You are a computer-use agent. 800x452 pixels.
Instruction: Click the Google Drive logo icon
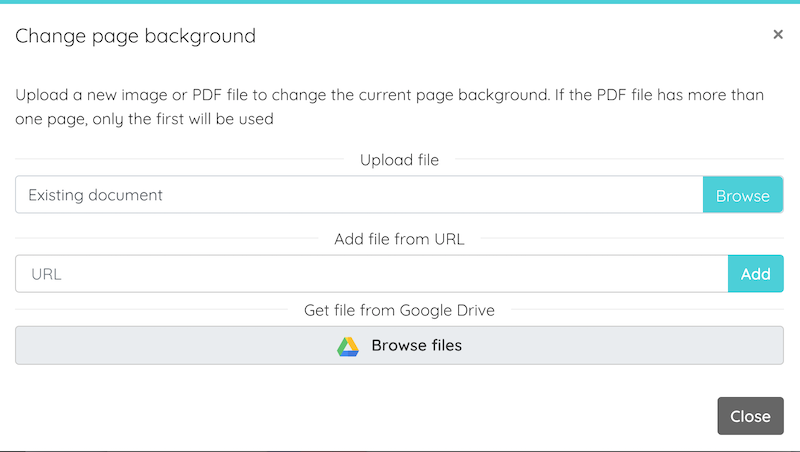tap(348, 346)
